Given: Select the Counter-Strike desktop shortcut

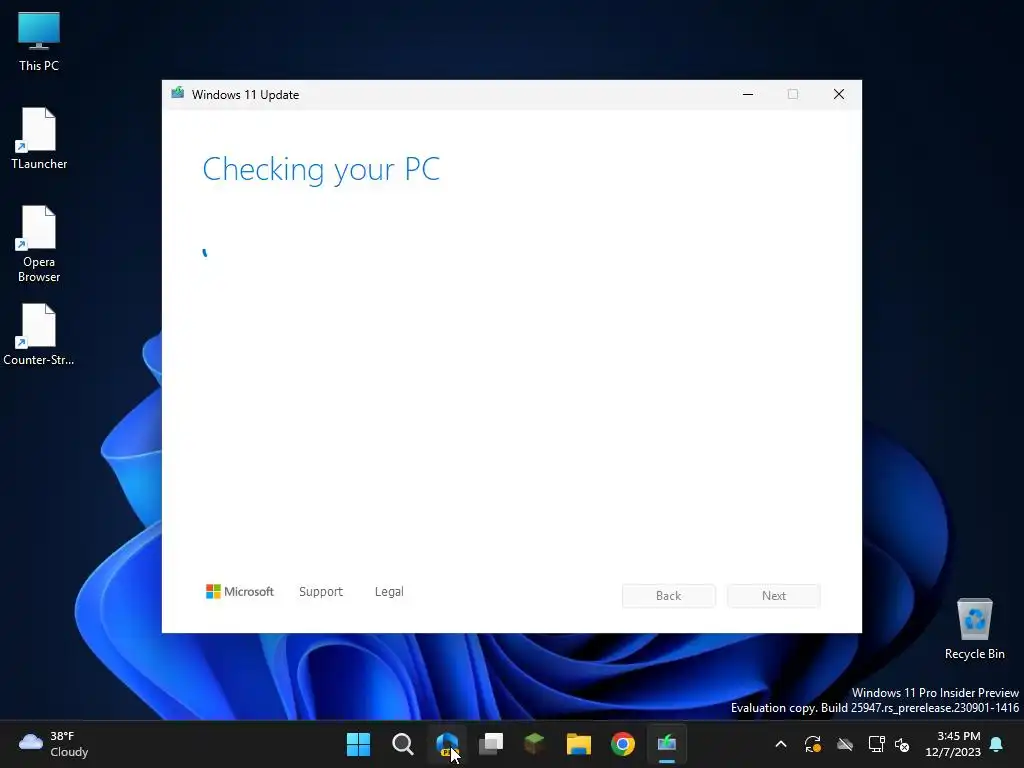Looking at the screenshot, I should (39, 334).
